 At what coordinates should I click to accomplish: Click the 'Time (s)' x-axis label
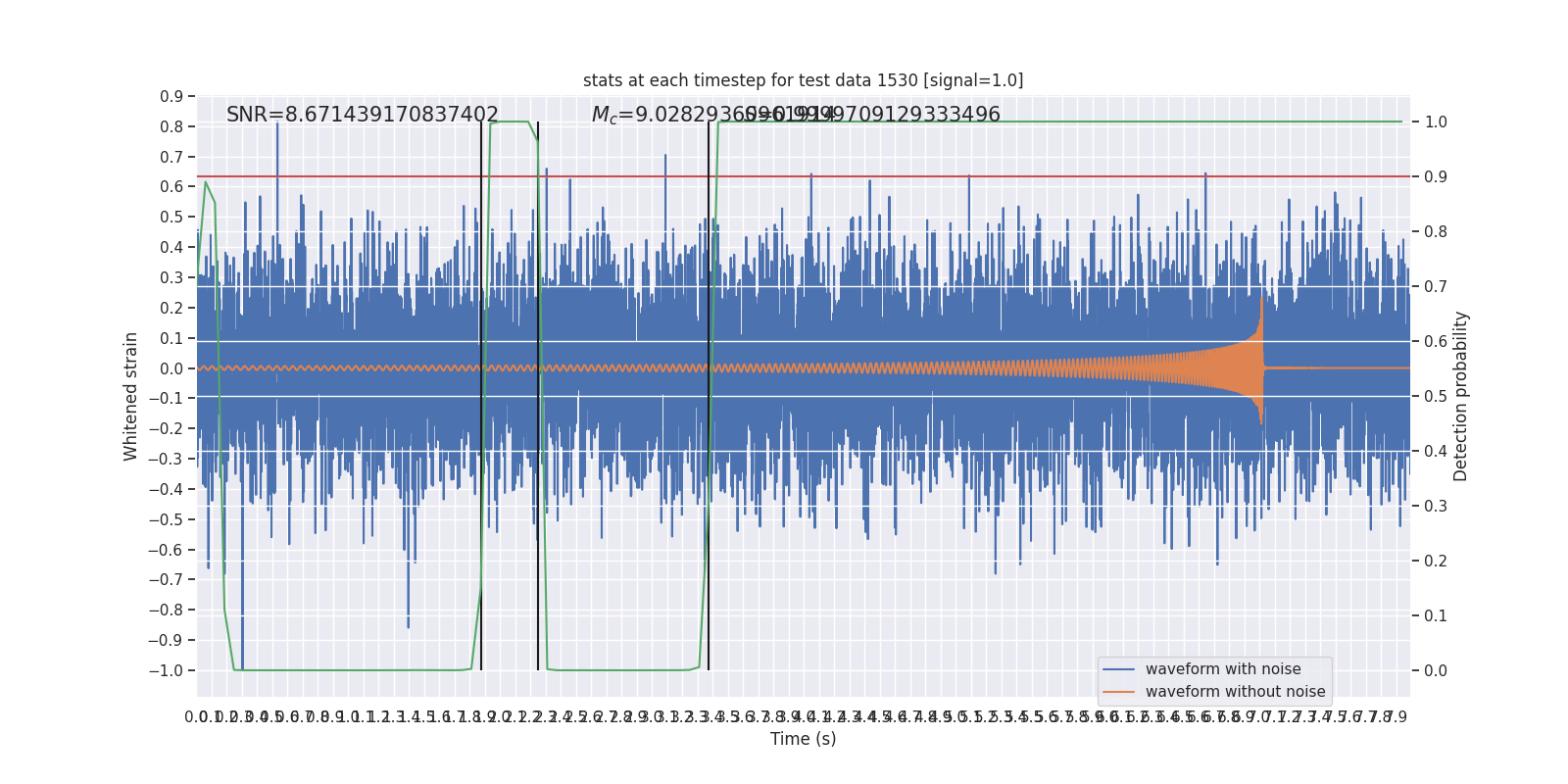click(x=803, y=739)
